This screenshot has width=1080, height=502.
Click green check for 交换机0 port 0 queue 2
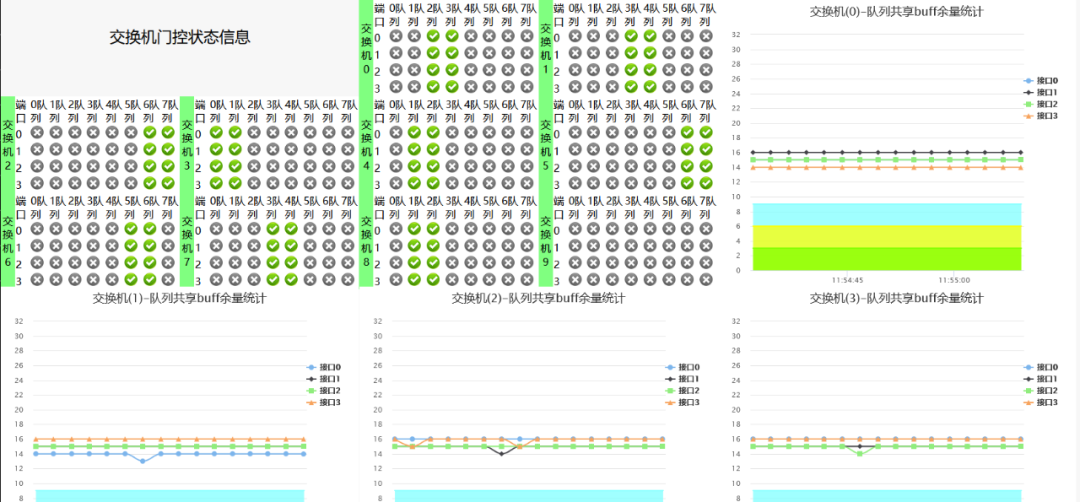tap(433, 36)
